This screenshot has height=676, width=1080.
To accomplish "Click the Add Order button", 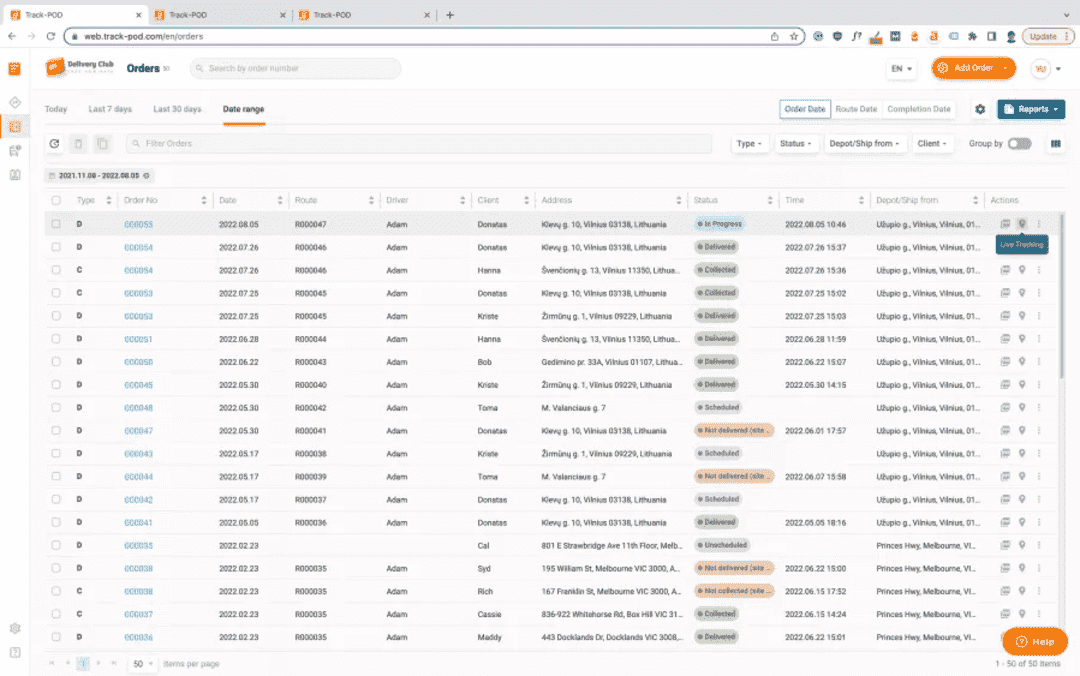I will (x=972, y=68).
